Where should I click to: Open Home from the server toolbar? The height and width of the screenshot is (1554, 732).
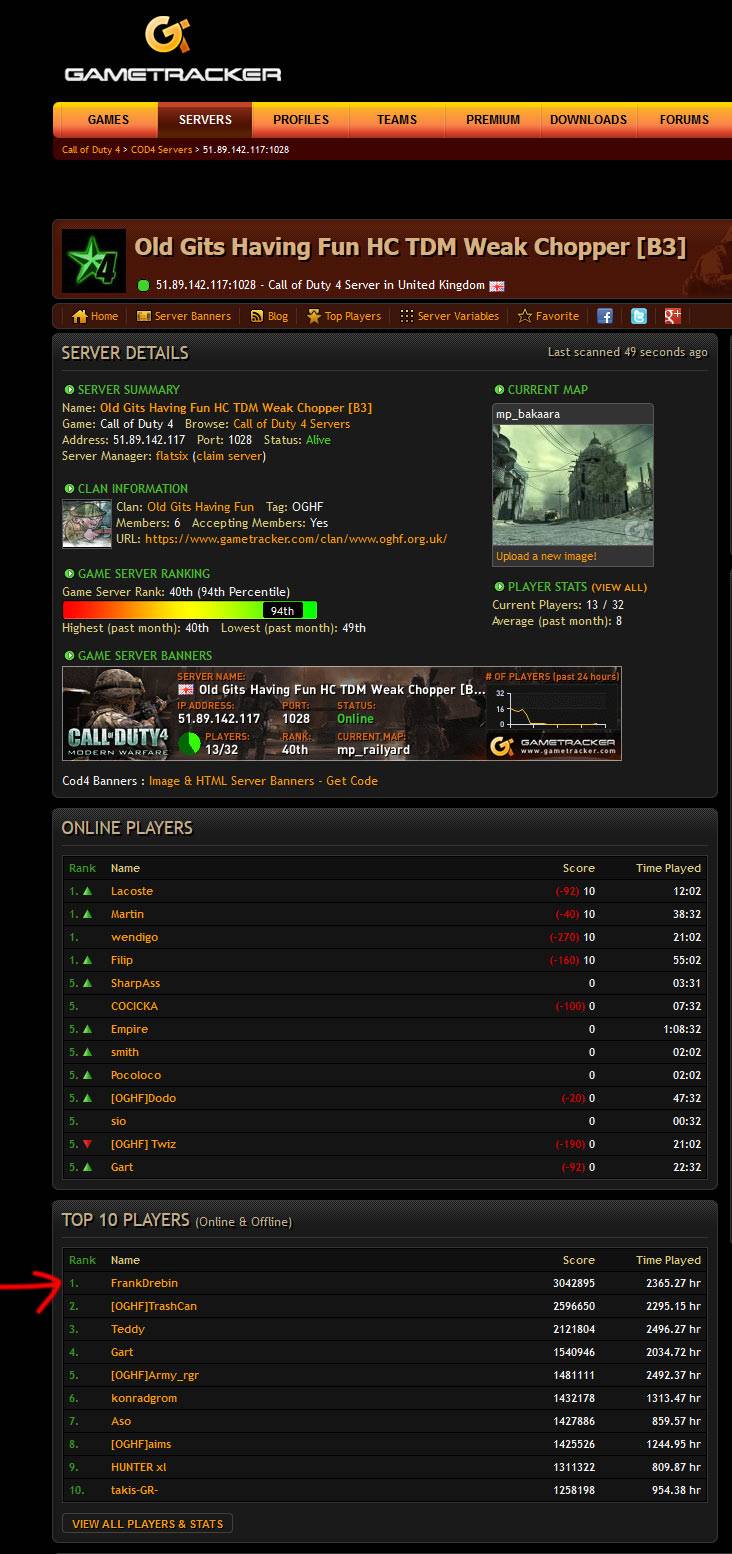click(x=95, y=316)
